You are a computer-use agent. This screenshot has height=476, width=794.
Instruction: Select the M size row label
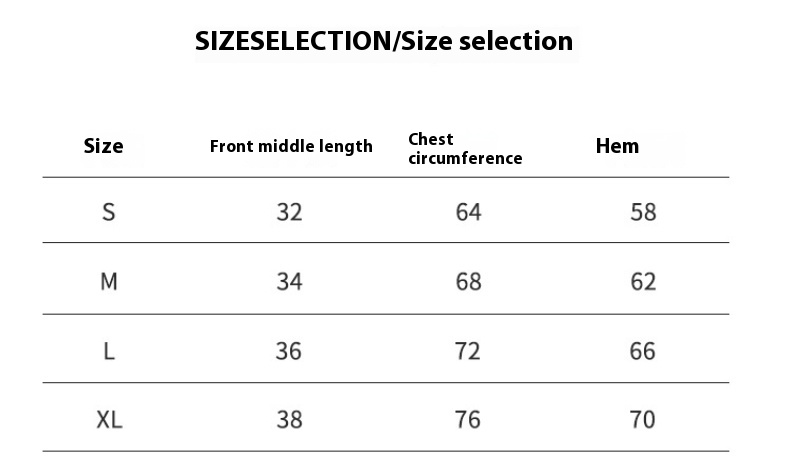coord(109,282)
